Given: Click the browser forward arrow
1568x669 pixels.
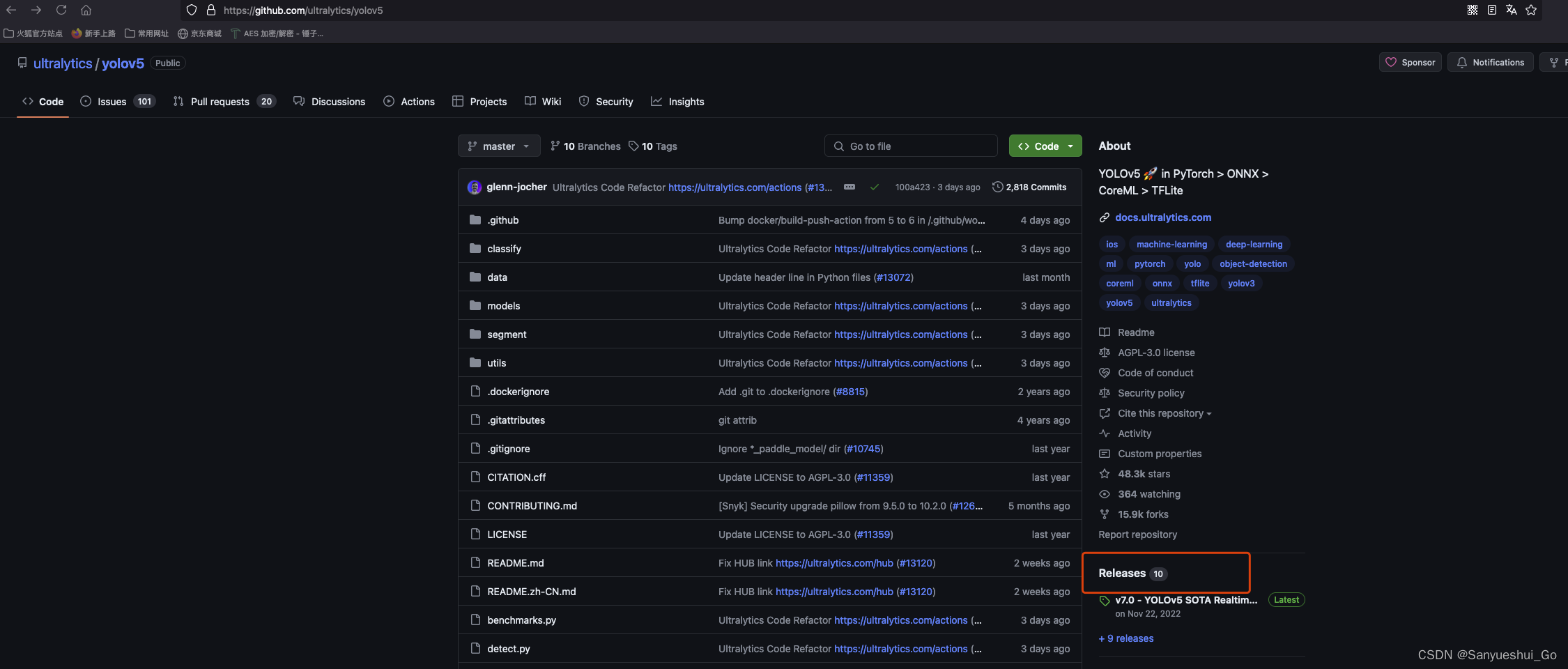Looking at the screenshot, I should point(36,10).
